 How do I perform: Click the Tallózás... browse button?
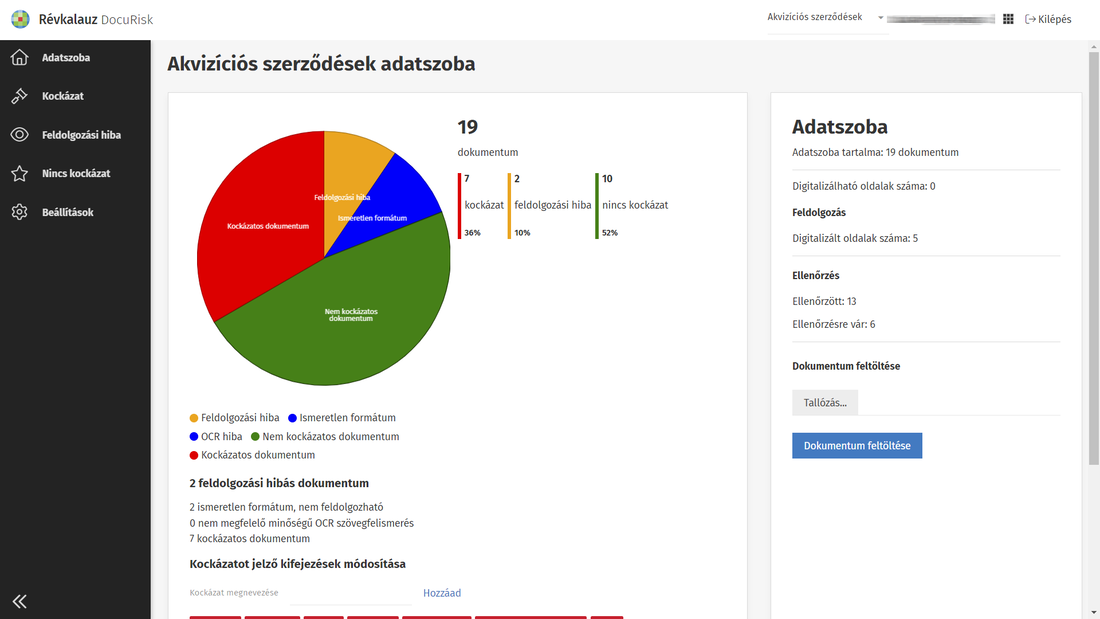click(x=825, y=403)
